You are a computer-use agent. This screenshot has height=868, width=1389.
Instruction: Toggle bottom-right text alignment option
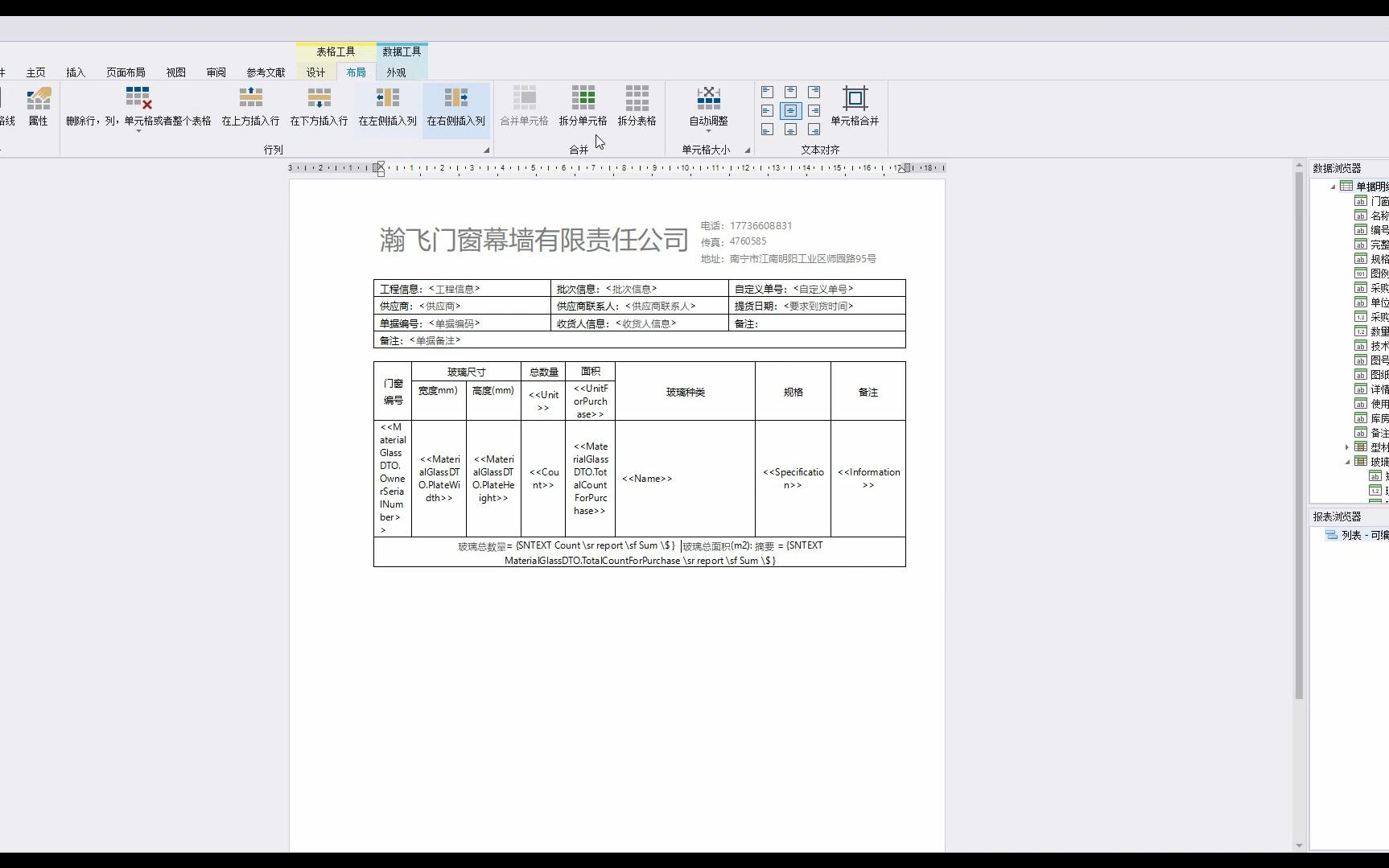(815, 129)
